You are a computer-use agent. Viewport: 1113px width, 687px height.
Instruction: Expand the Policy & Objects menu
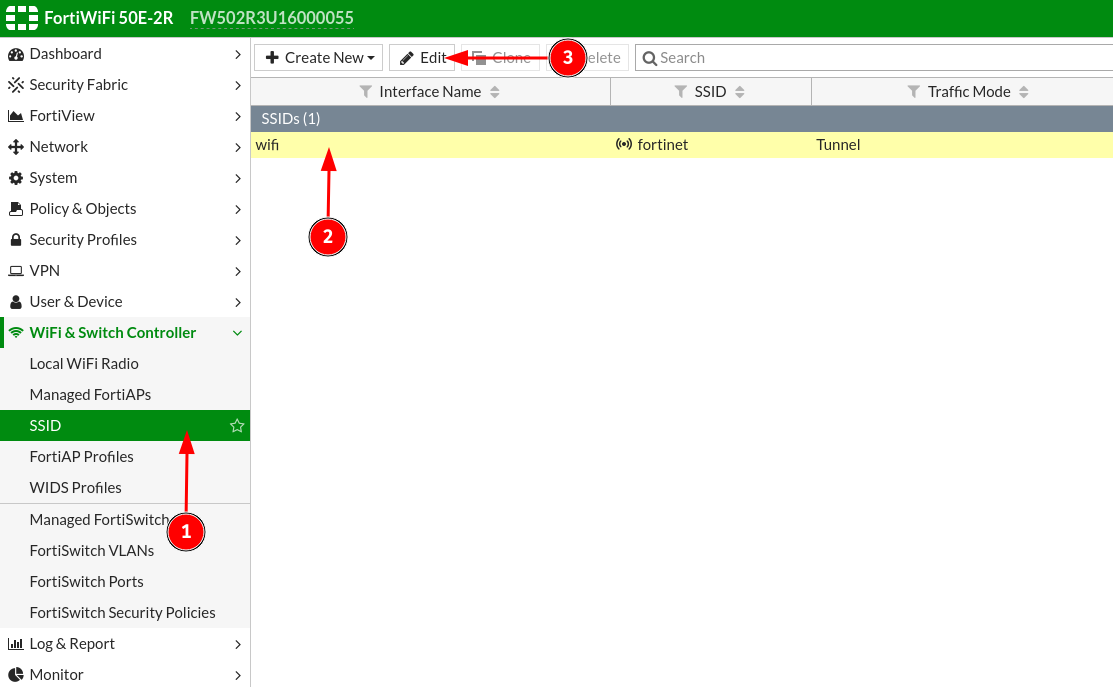coord(237,209)
